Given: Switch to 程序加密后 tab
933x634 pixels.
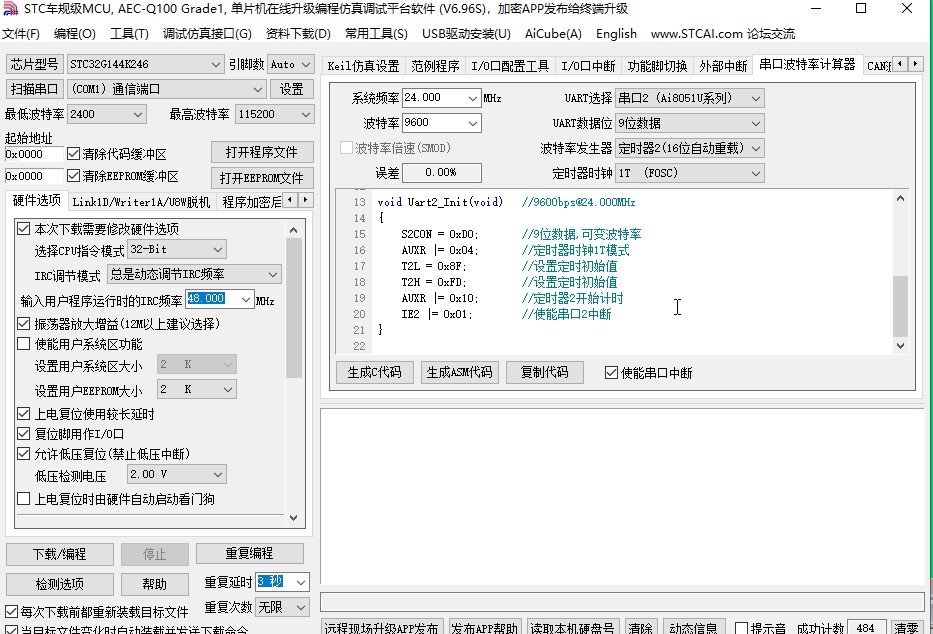Looking at the screenshot, I should click(251, 202).
